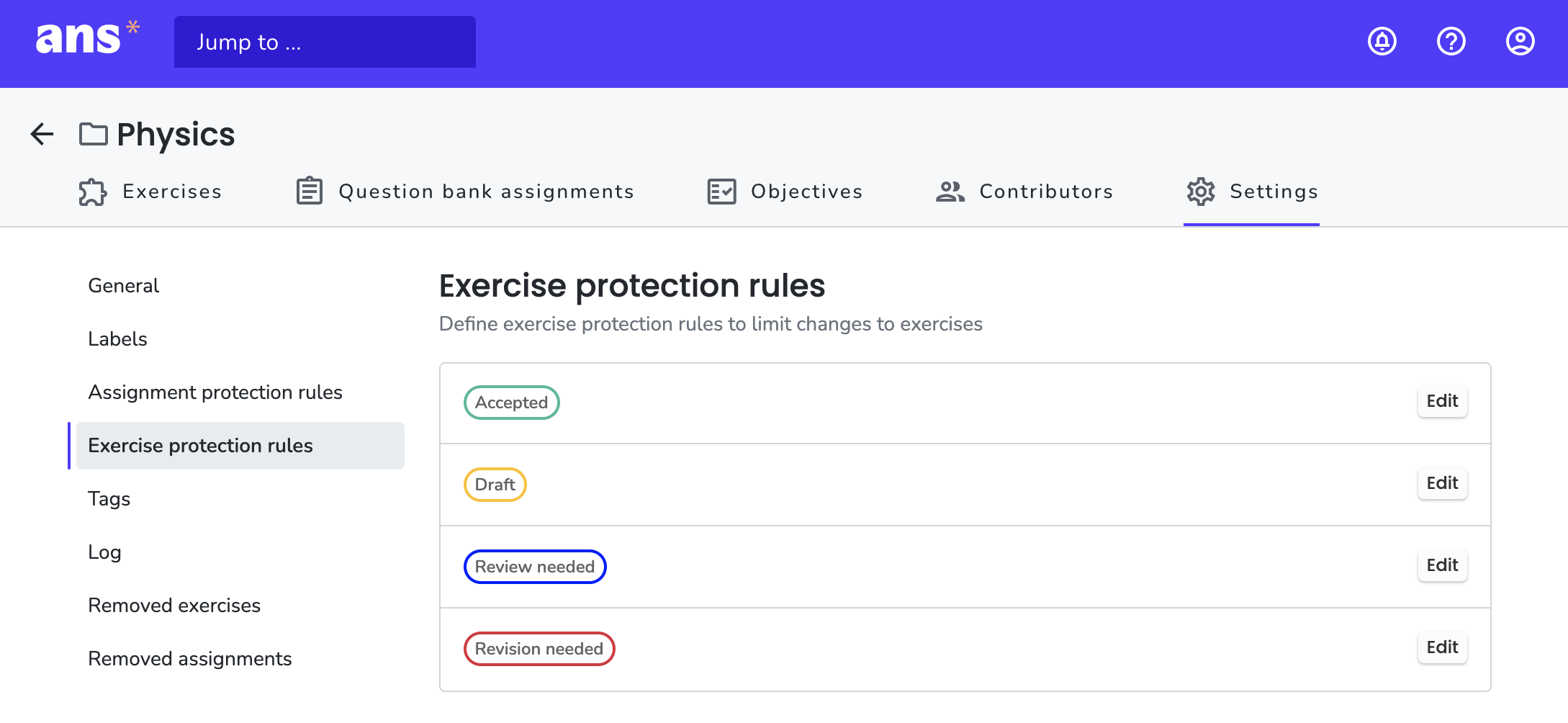Go back using the arrow button
Viewport: 1568px width, 723px height.
[41, 134]
